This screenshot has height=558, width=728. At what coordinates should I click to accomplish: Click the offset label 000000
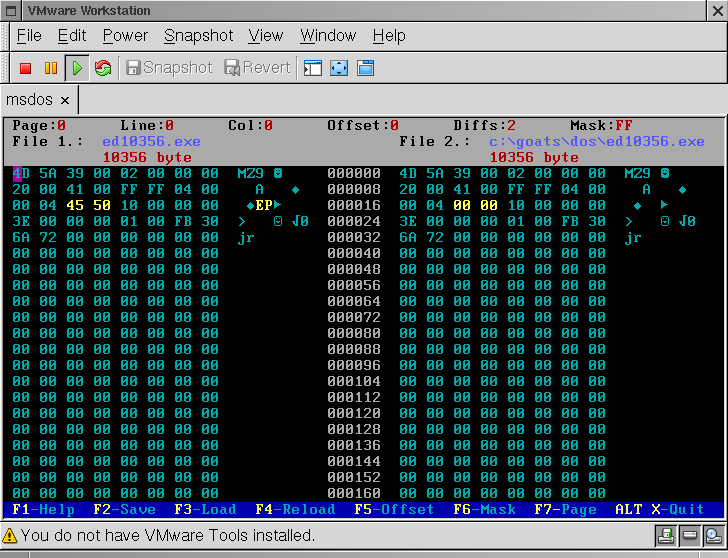(354, 174)
